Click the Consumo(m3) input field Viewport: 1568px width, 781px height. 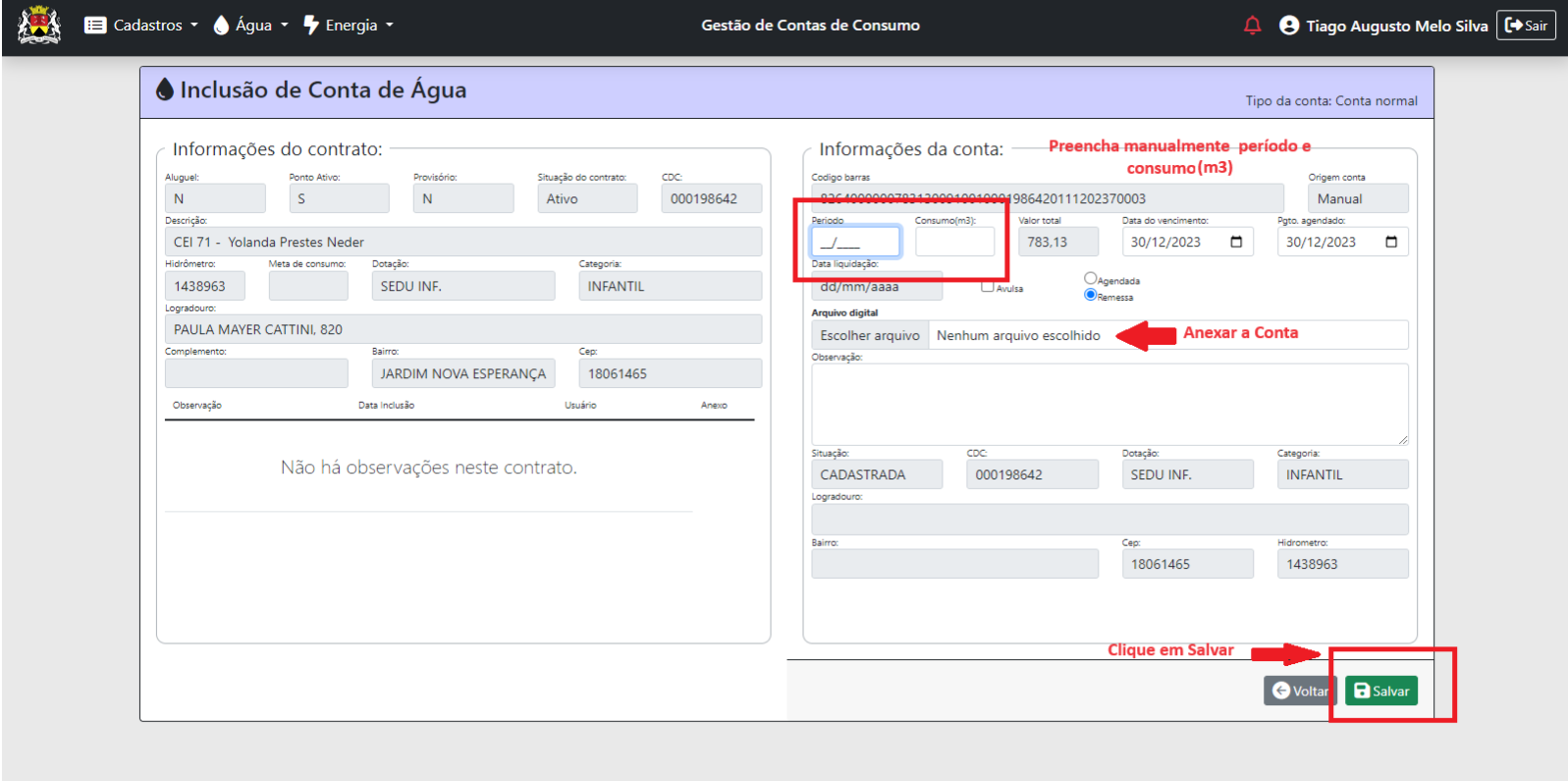954,242
